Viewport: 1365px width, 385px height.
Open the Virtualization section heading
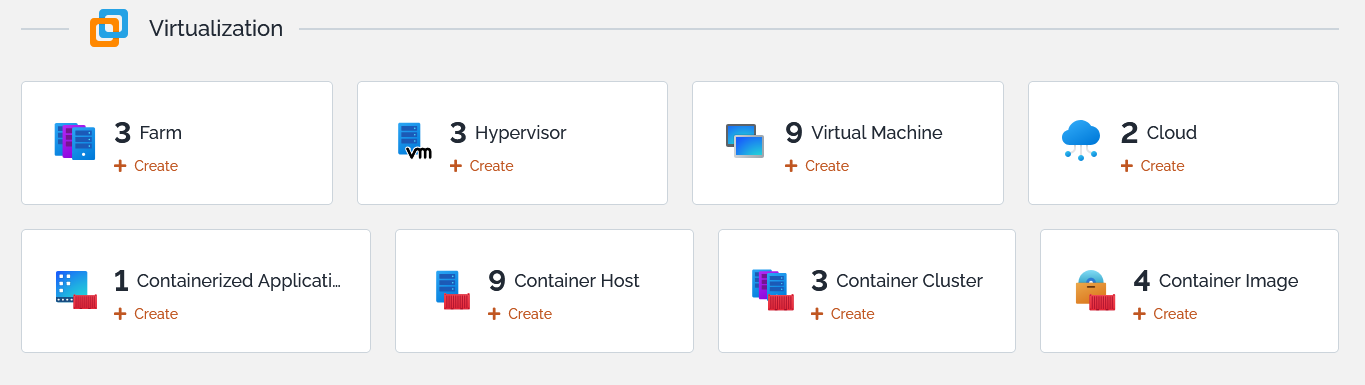click(x=216, y=29)
